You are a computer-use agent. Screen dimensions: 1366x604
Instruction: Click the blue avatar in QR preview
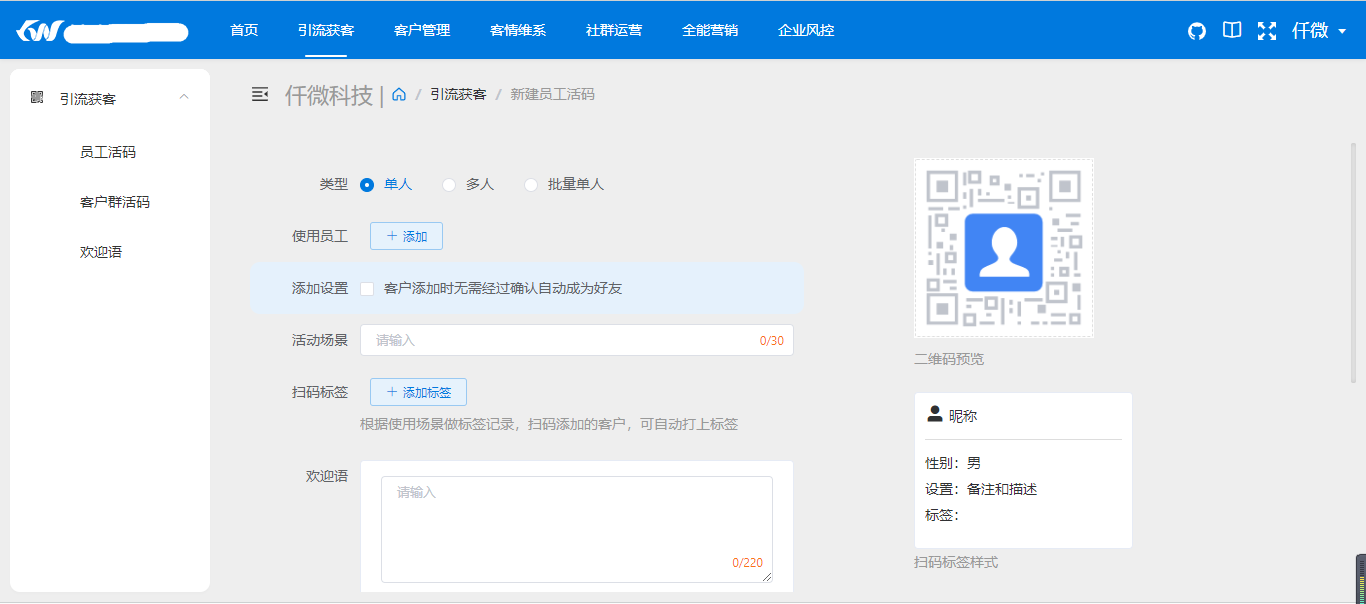(1003, 252)
